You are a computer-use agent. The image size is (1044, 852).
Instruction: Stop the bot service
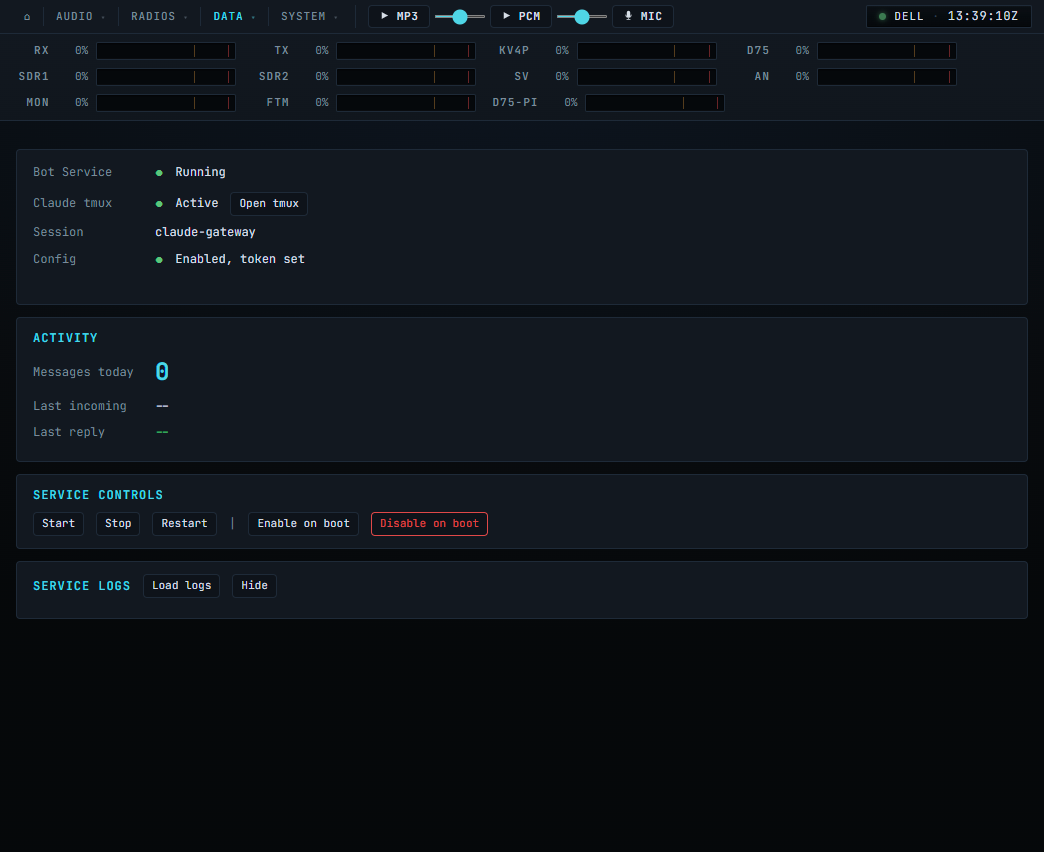tap(118, 524)
